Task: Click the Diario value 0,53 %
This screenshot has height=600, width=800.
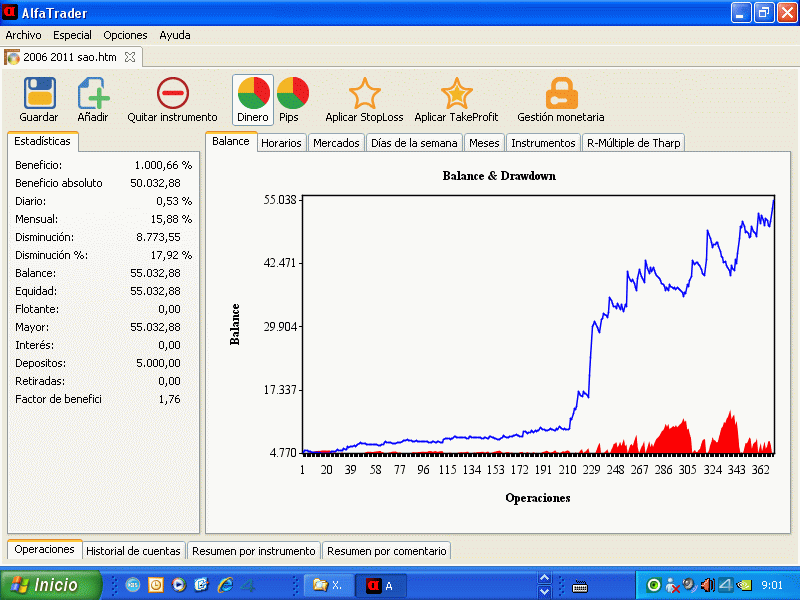Action: [174, 201]
